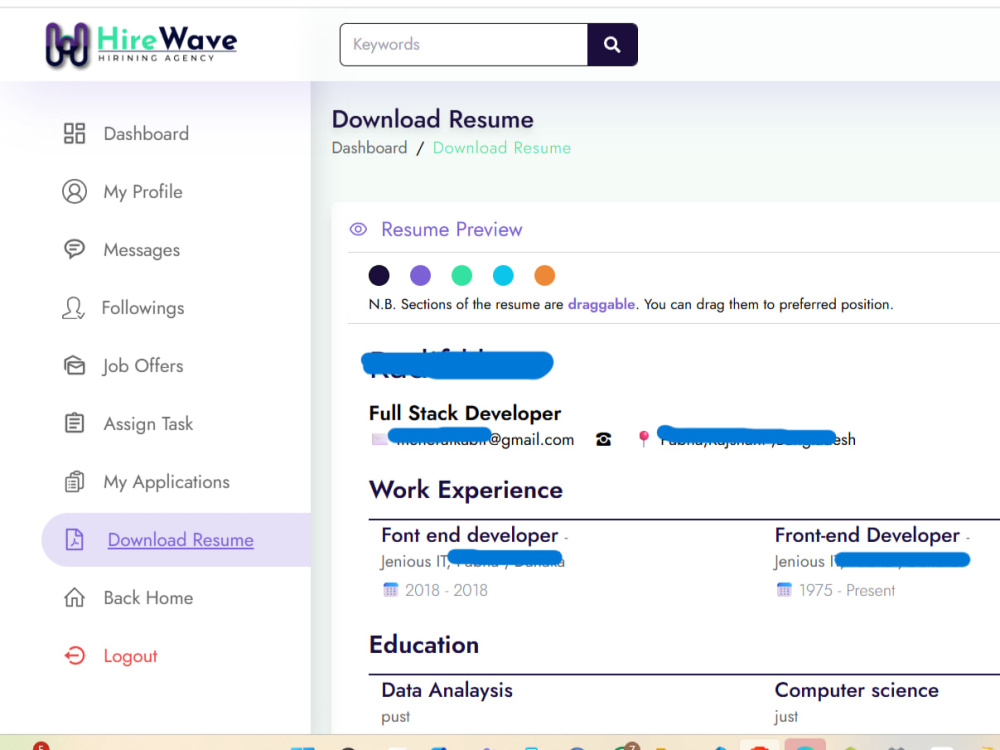
Task: Go to Back Home link
Action: [148, 598]
